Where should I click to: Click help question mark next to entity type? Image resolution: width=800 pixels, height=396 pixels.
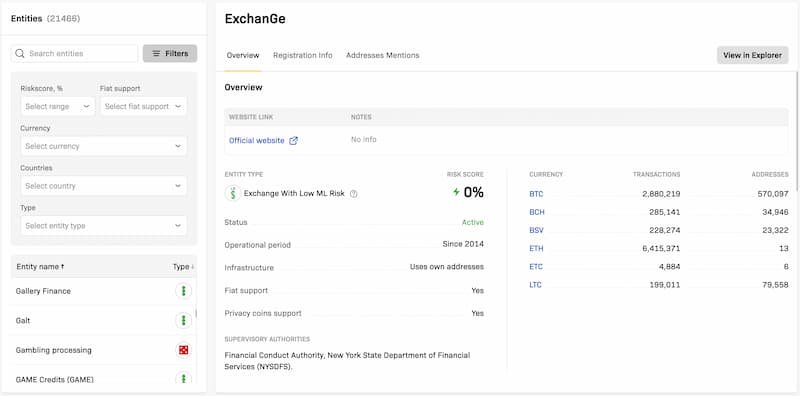point(354,194)
